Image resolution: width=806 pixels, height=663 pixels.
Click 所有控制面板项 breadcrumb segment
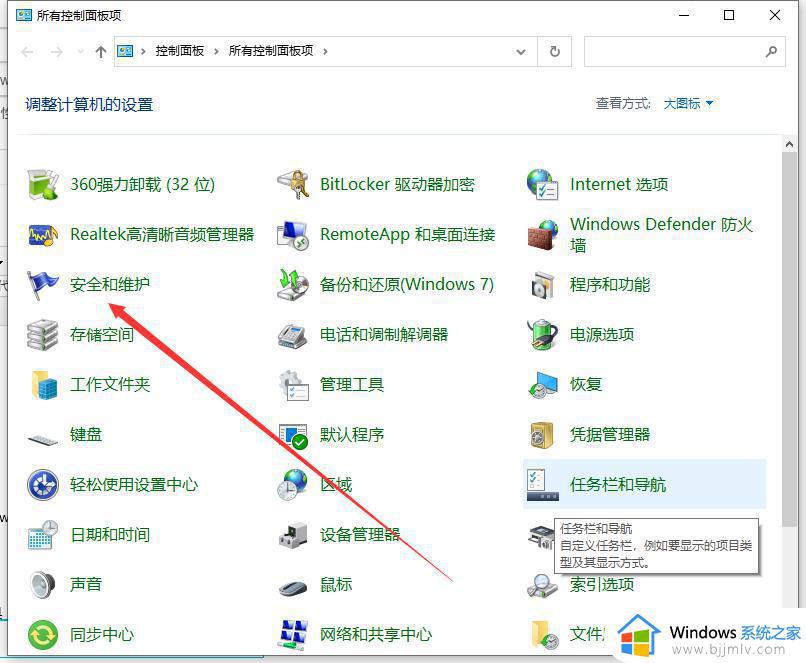click(x=271, y=51)
